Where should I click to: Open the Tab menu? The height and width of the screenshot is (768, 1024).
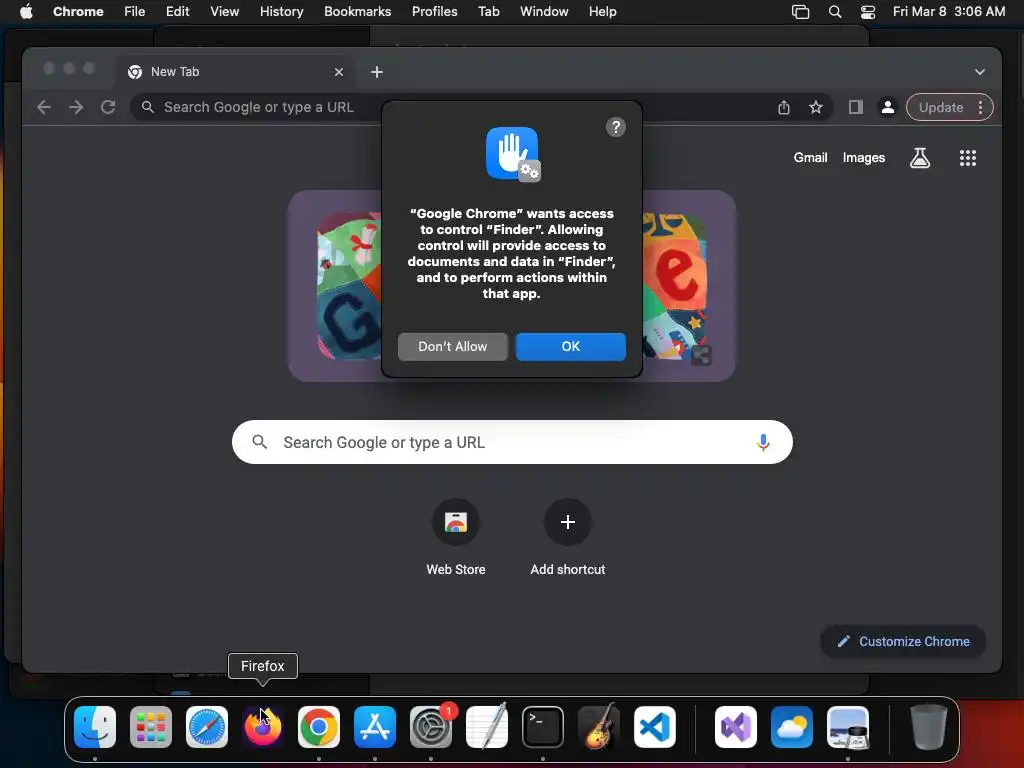click(488, 12)
